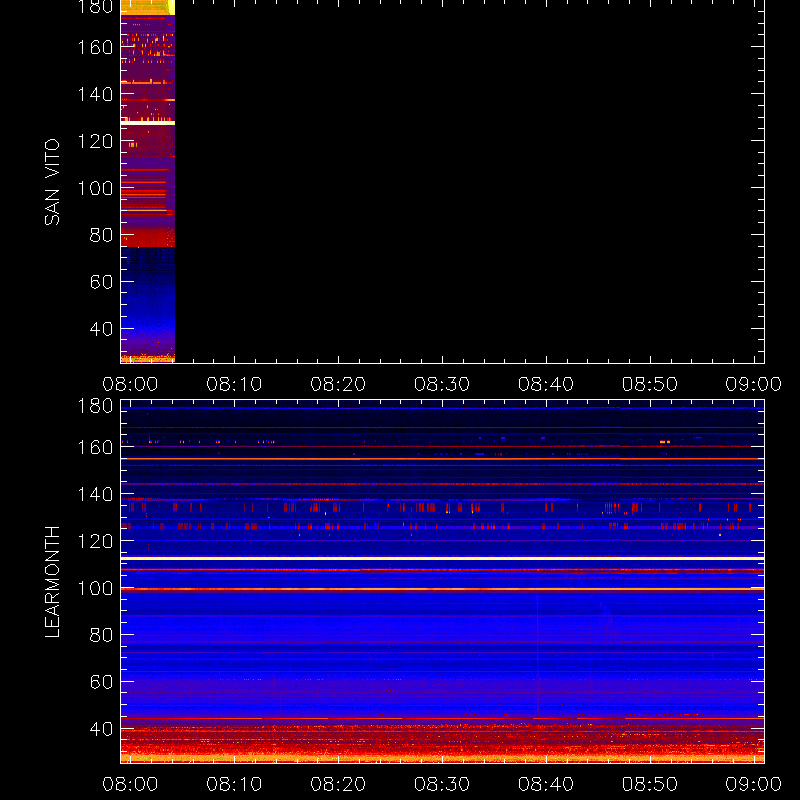The height and width of the screenshot is (800, 800).
Task: Pick the 180 label on LEARMONTH axis
Action: [x=95, y=406]
